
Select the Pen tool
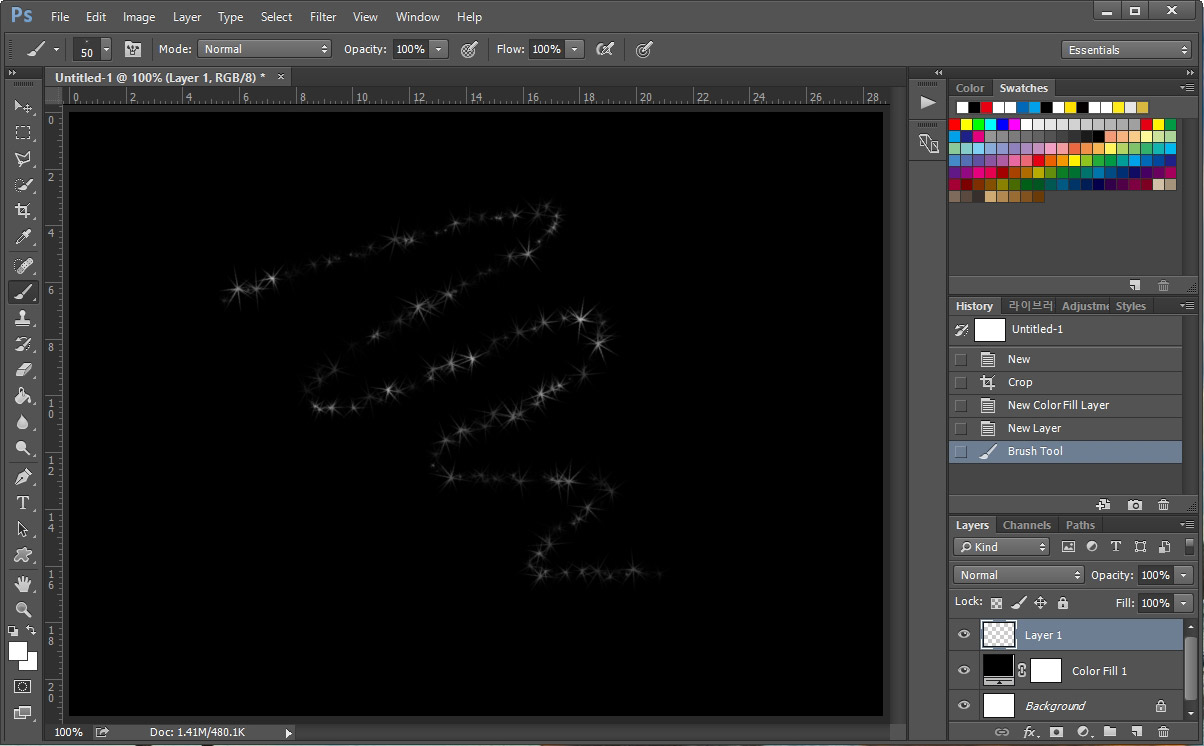[x=23, y=477]
